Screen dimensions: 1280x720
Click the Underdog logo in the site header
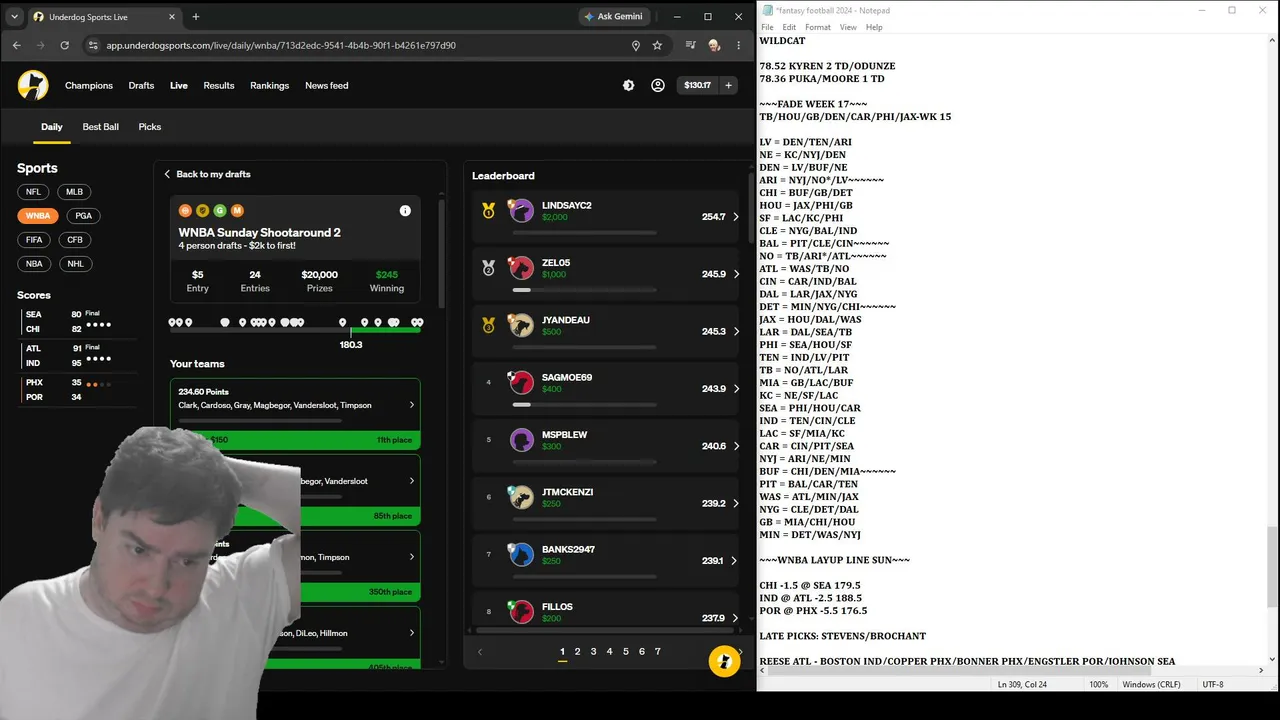[33, 85]
